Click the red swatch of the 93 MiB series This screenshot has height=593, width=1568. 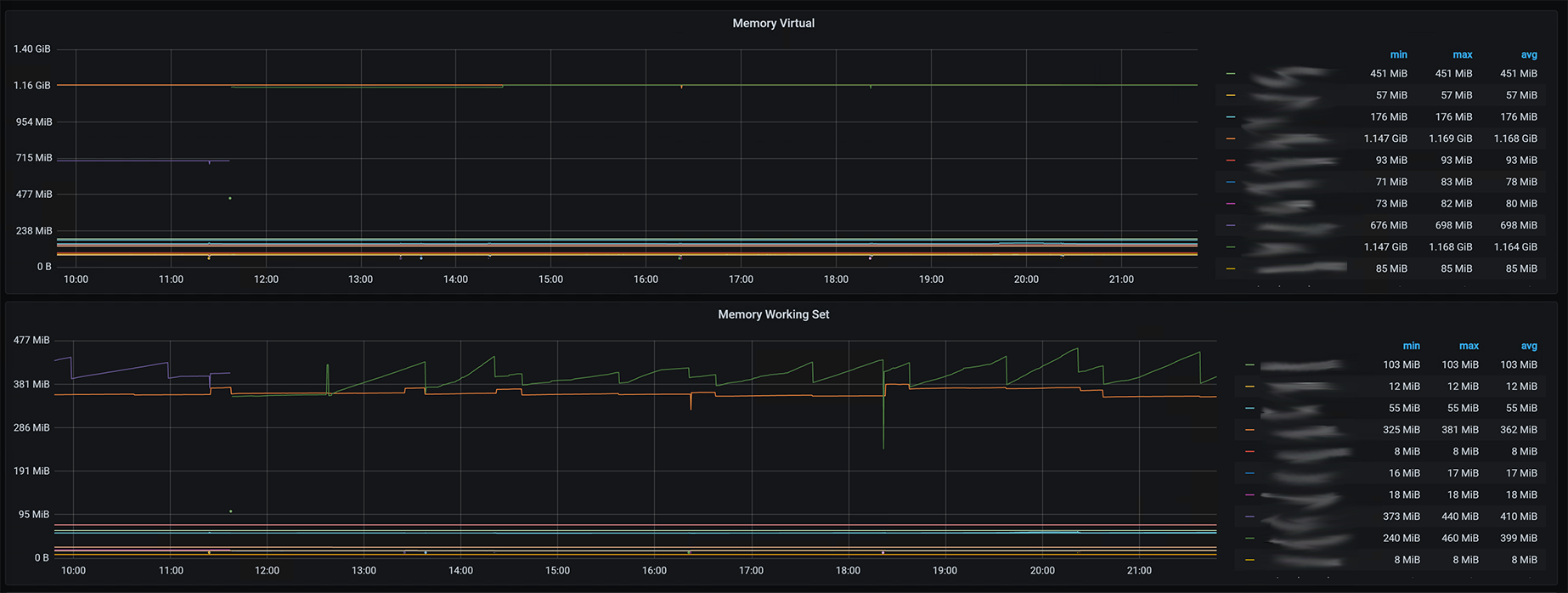[1231, 161]
